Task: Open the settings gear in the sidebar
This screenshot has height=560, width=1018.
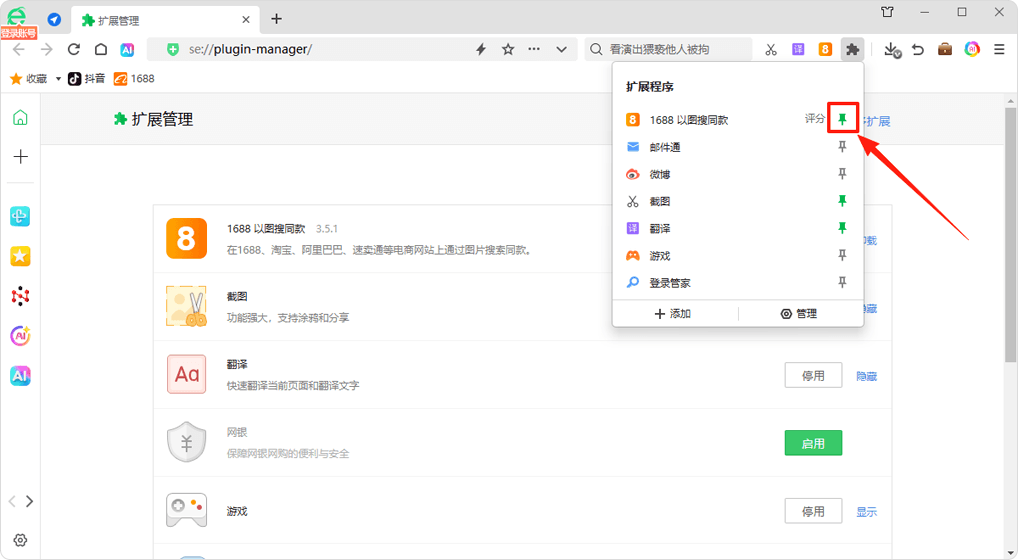Action: click(20, 540)
